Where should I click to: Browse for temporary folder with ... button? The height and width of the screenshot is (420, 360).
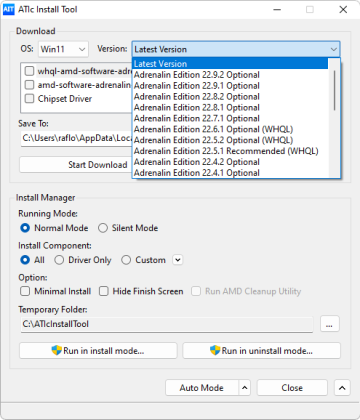pyautogui.click(x=330, y=324)
